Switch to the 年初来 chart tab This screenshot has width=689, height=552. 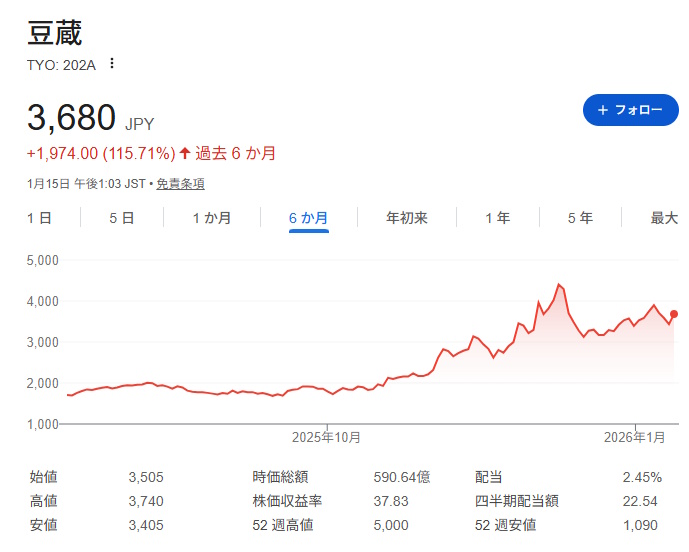406,218
